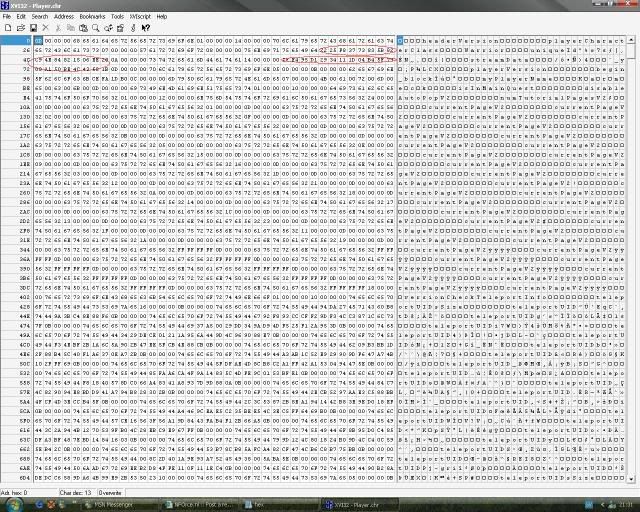Image resolution: width=640 pixels, height=512 pixels.
Task: Open the Bookmarks menu
Action: tap(92, 16)
